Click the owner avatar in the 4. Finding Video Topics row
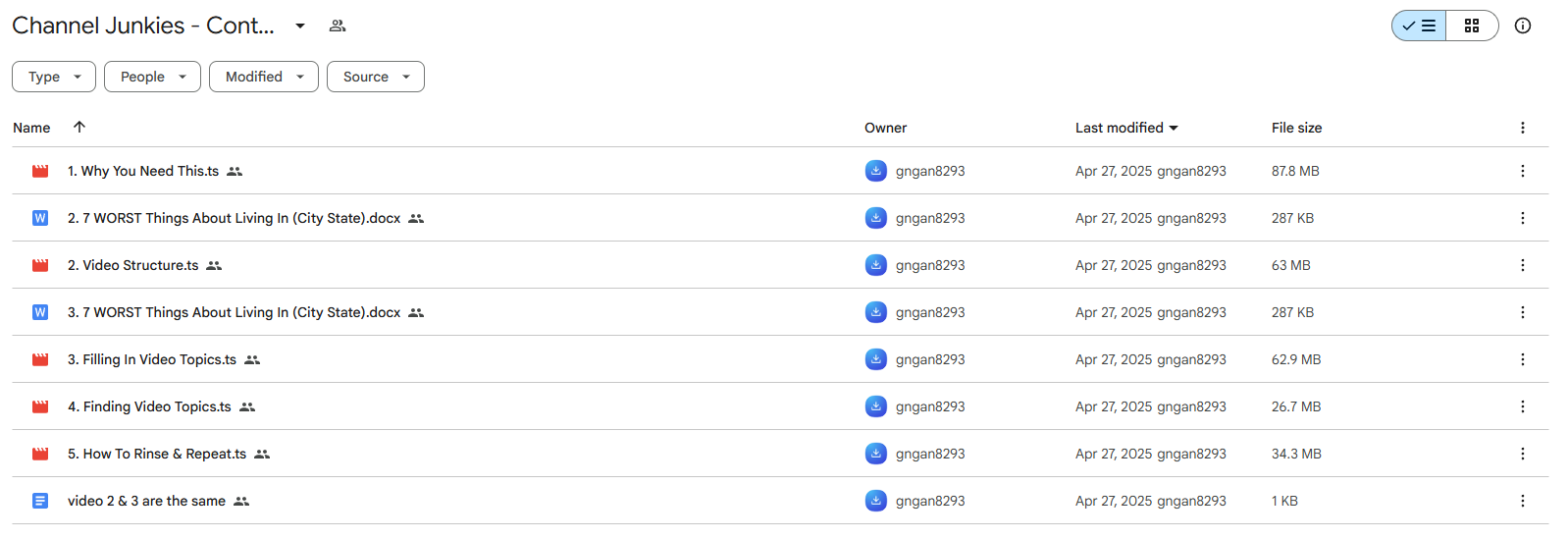Image resolution: width=1568 pixels, height=539 pixels. pyautogui.click(x=876, y=406)
